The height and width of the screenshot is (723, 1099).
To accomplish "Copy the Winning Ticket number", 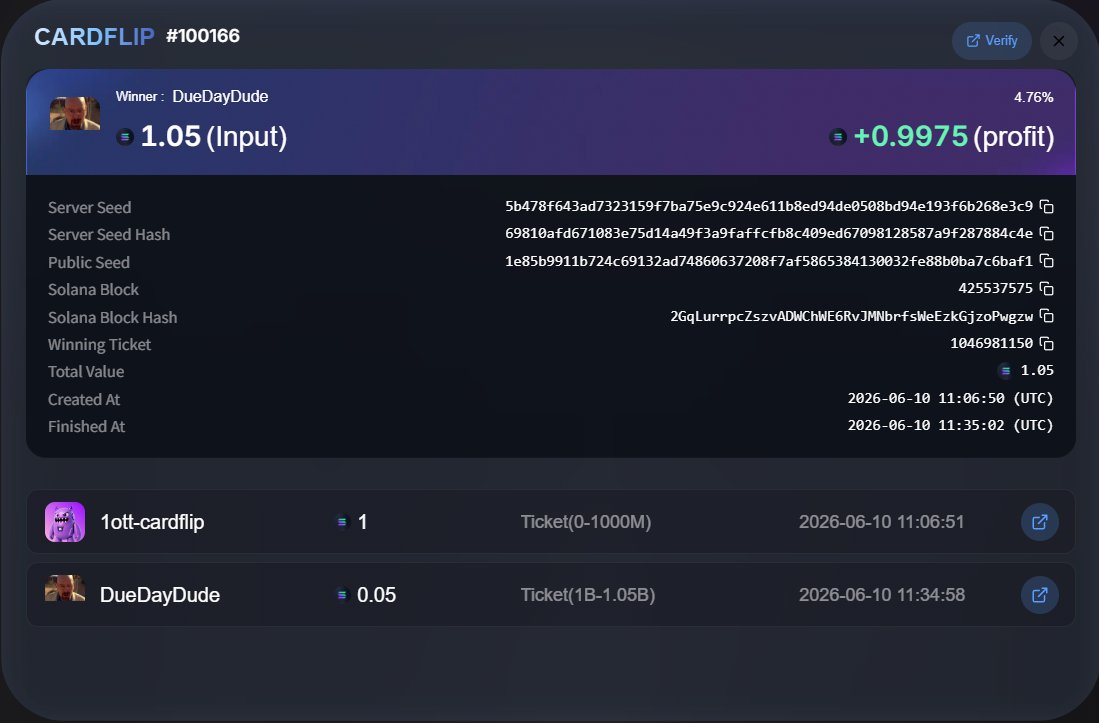I will [x=1046, y=343].
